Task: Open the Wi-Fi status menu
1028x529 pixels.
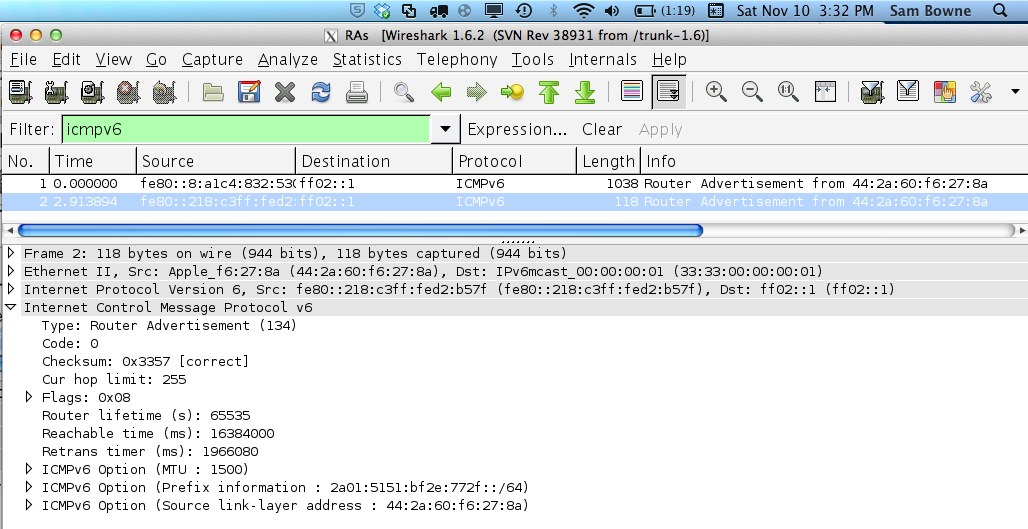Action: [583, 10]
